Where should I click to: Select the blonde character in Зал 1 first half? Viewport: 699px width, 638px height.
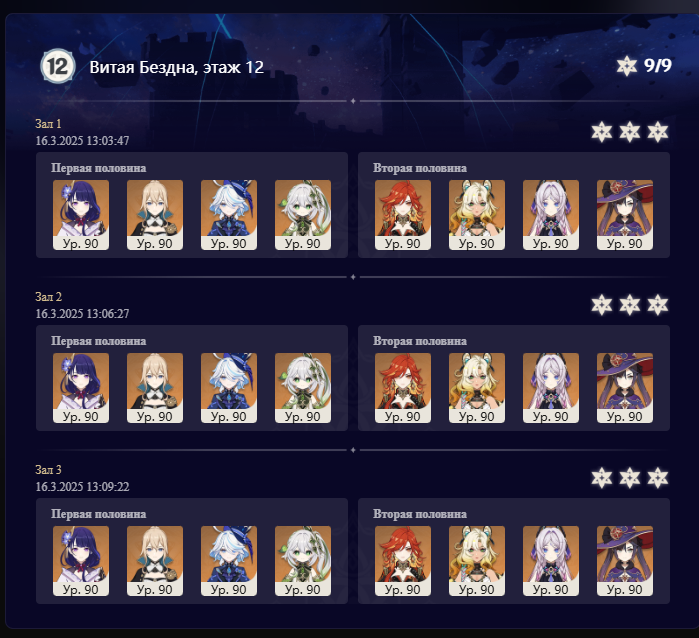click(x=155, y=215)
